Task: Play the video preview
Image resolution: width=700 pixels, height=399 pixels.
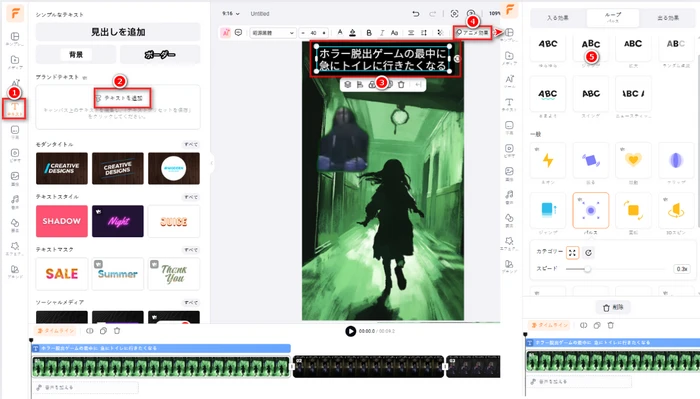Action: (x=350, y=331)
